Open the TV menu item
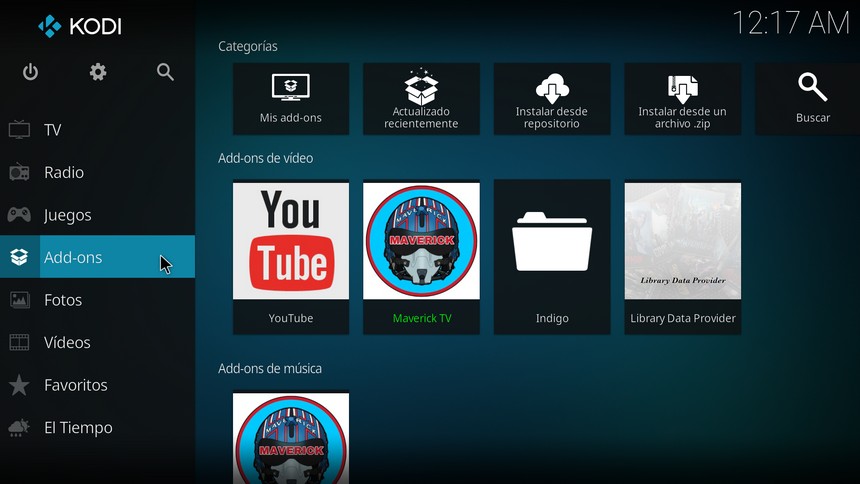 [98, 130]
